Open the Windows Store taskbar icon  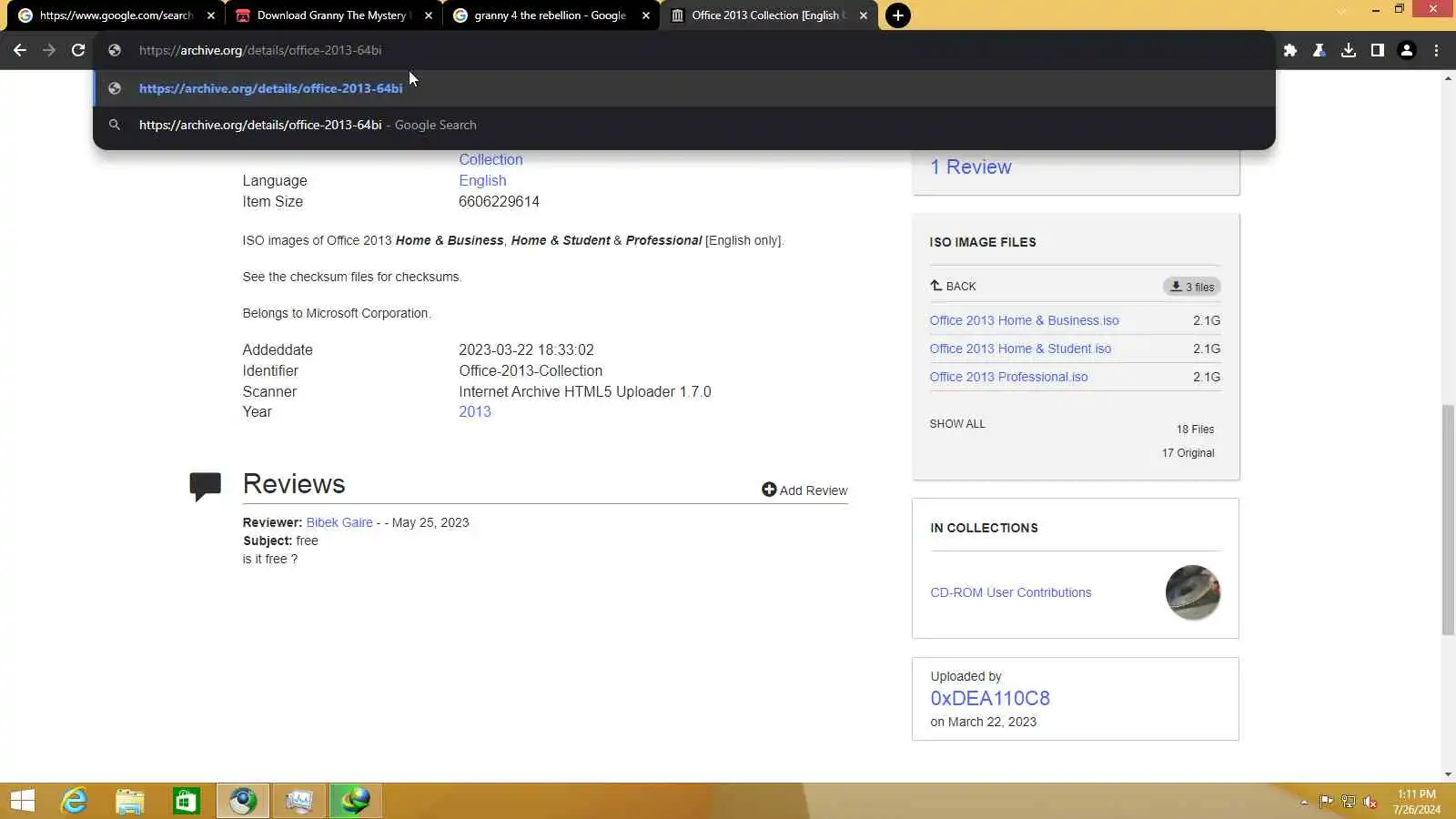[x=187, y=801]
